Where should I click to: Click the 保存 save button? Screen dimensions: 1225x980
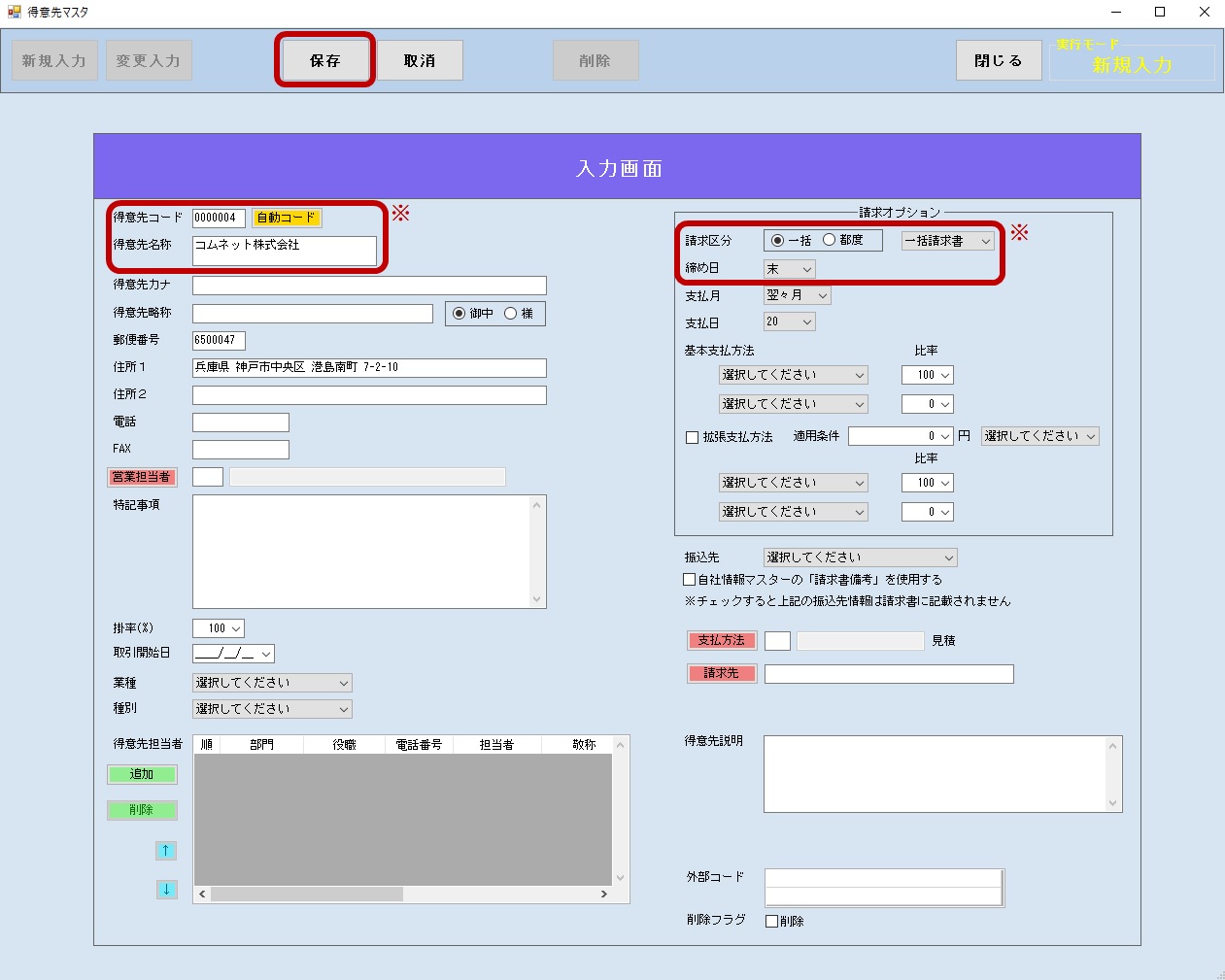click(x=325, y=60)
